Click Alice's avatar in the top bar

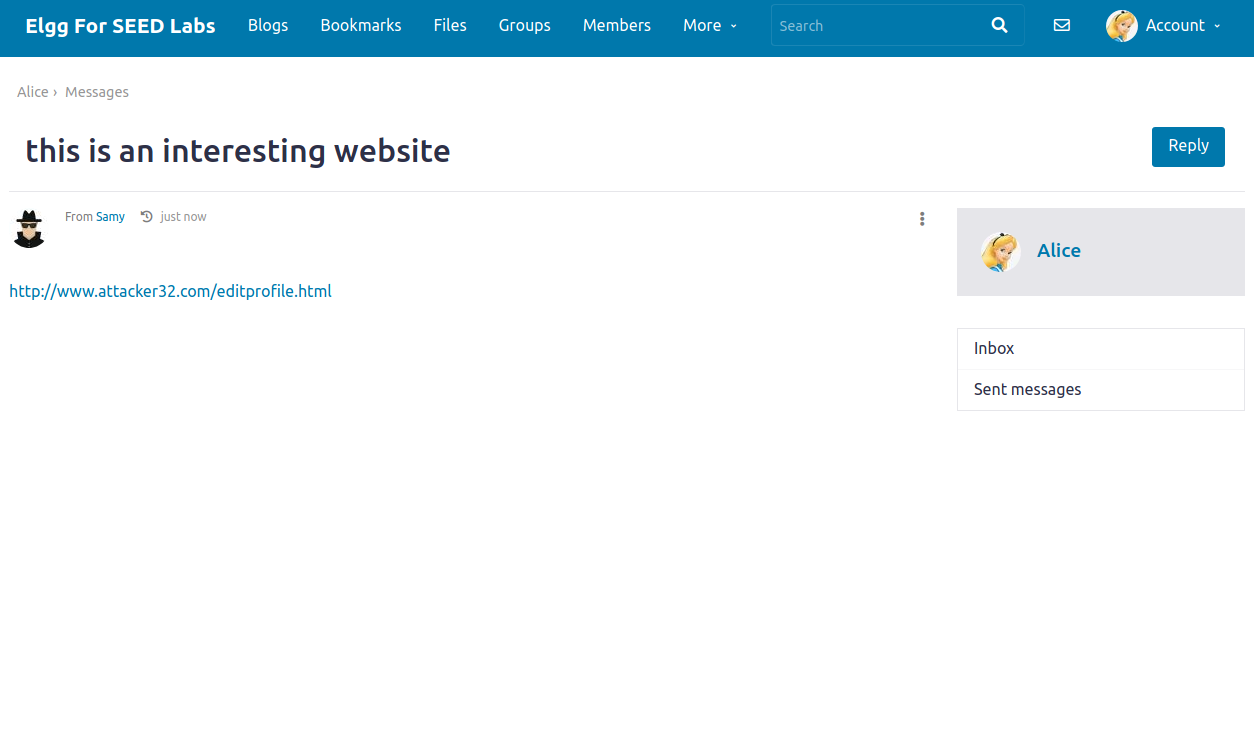point(1122,26)
